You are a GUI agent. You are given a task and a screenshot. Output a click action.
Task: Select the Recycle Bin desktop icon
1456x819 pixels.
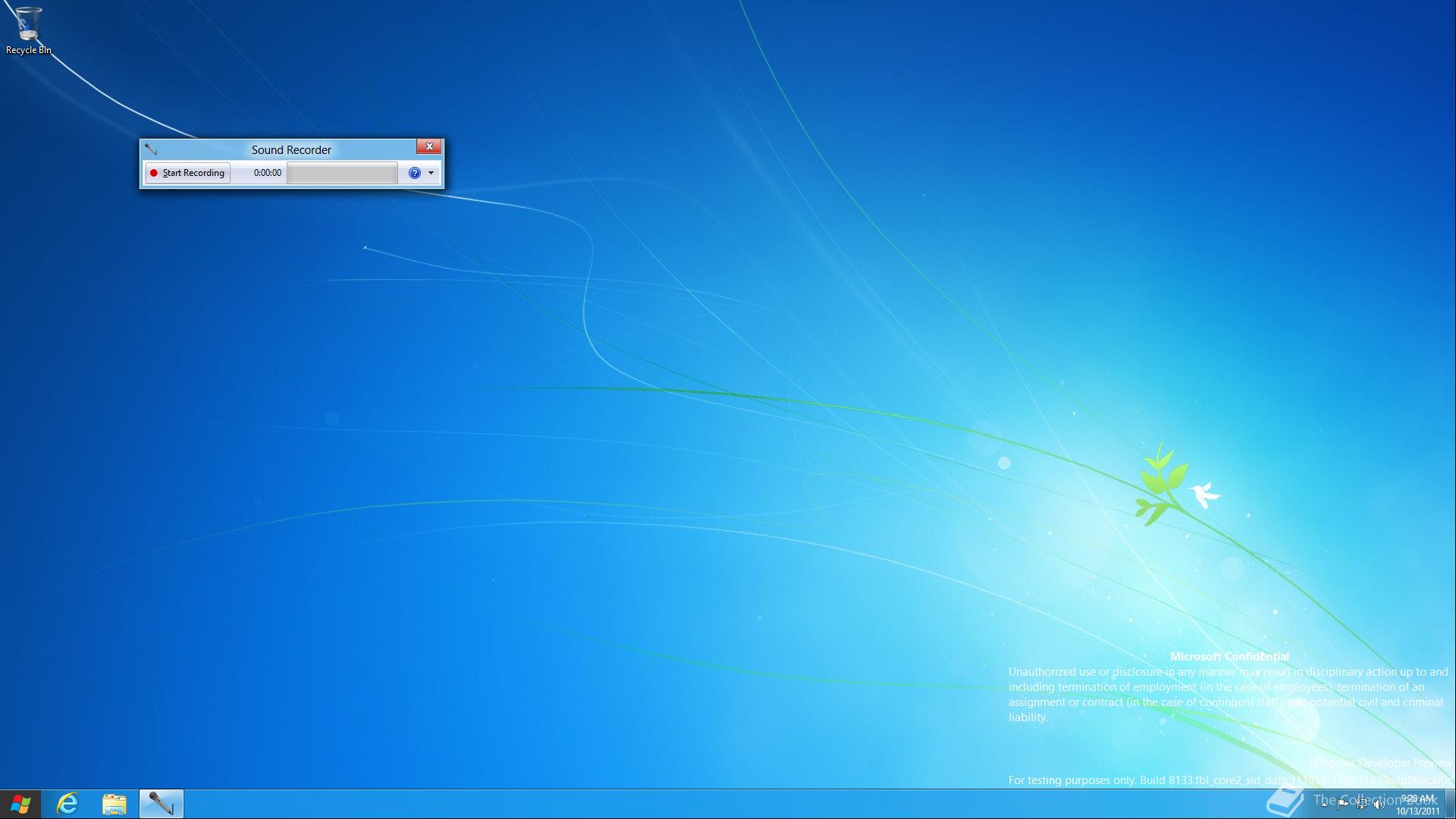[x=28, y=30]
